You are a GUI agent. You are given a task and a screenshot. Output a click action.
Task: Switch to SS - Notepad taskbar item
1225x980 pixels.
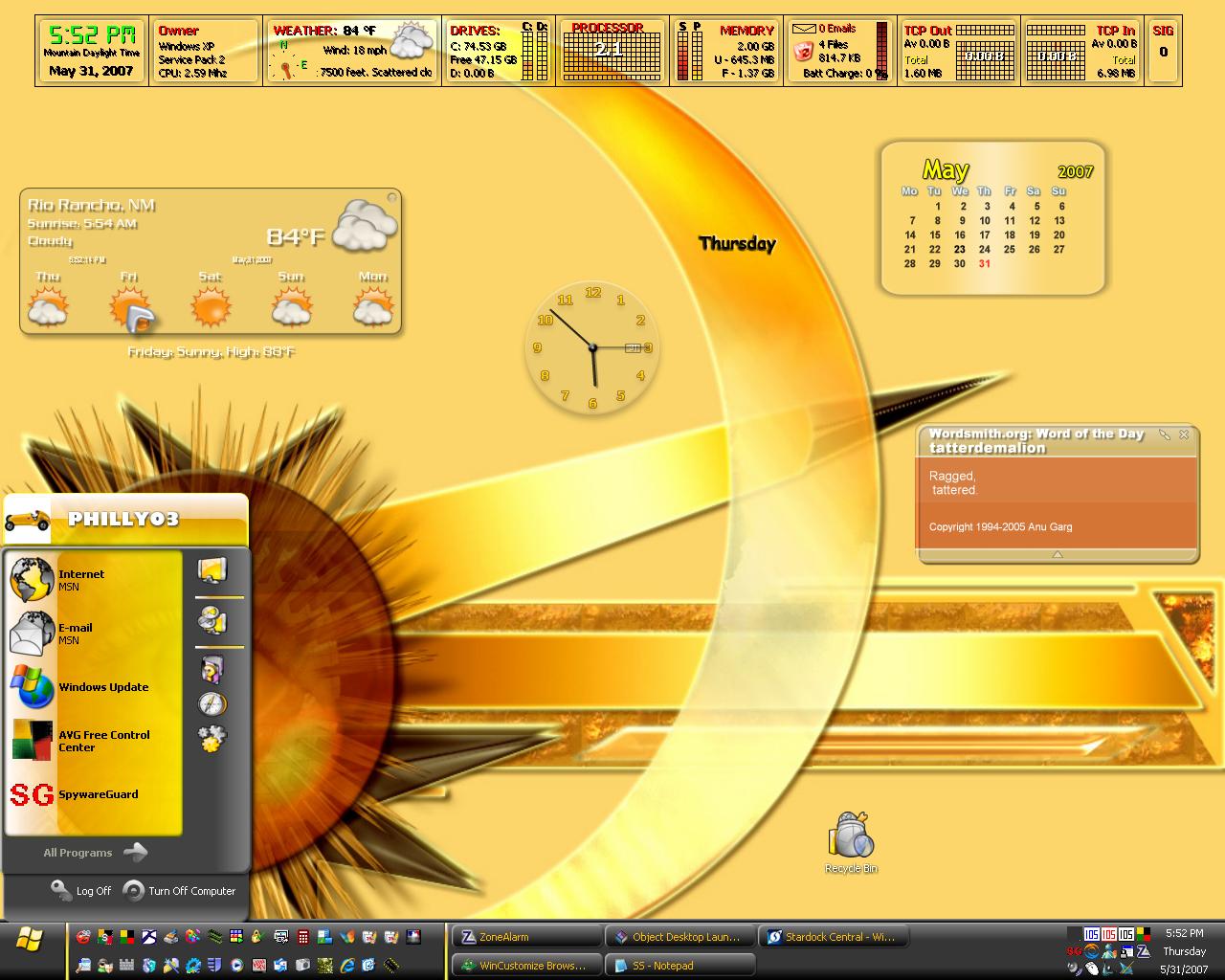point(679,965)
